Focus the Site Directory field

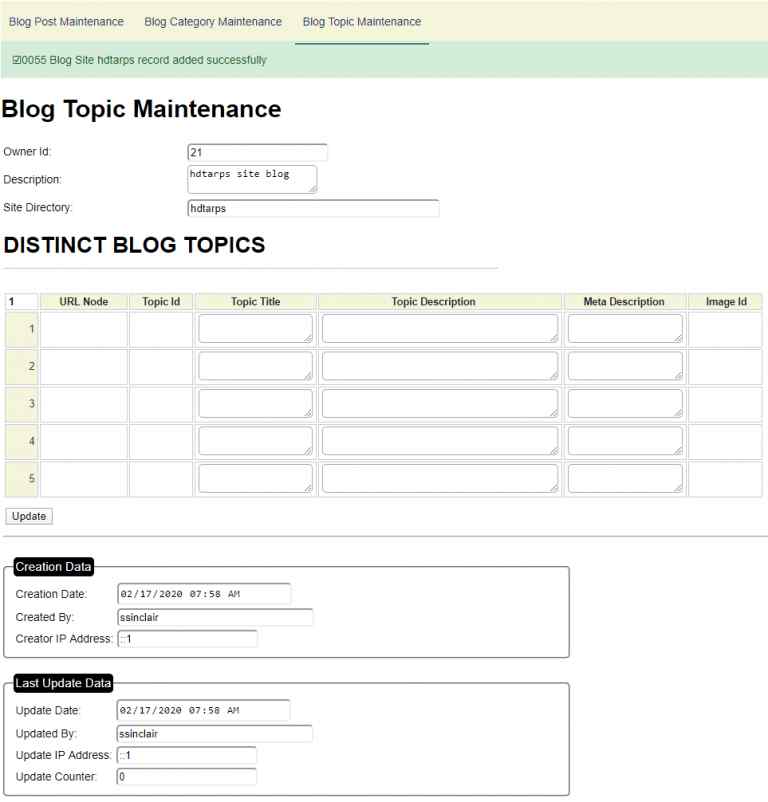point(313,208)
